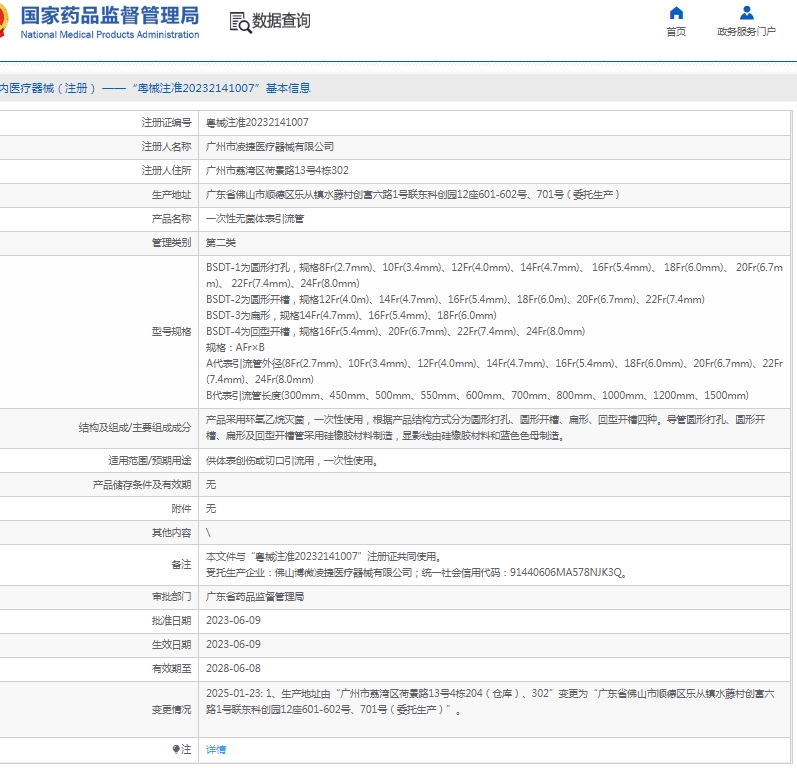797x768 pixels.
Task: Click the 审批部门 row label
Action: 171,597
